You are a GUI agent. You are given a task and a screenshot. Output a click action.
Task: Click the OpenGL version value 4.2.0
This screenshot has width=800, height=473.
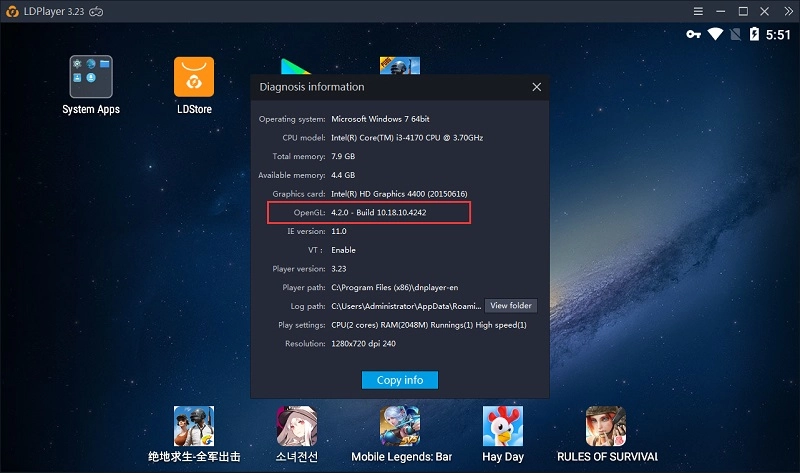(379, 213)
